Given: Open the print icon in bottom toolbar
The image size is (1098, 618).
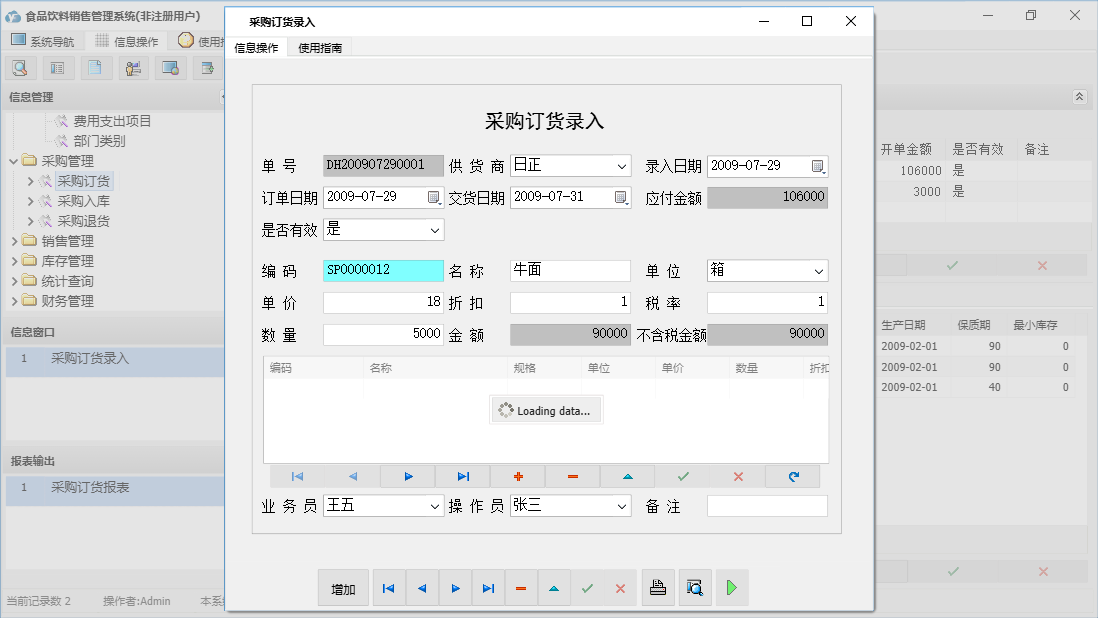Looking at the screenshot, I should click(658, 588).
